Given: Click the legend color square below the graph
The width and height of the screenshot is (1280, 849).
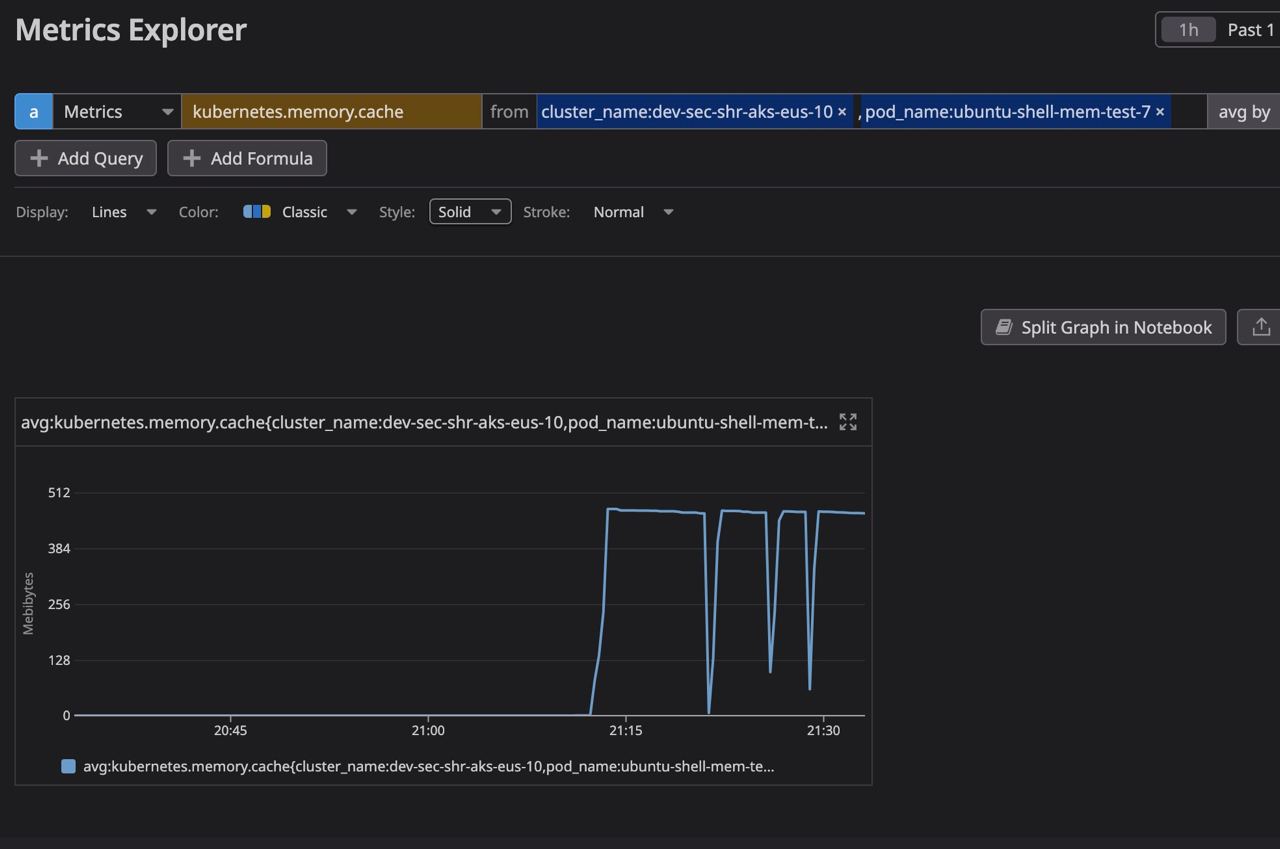Looking at the screenshot, I should (68, 765).
